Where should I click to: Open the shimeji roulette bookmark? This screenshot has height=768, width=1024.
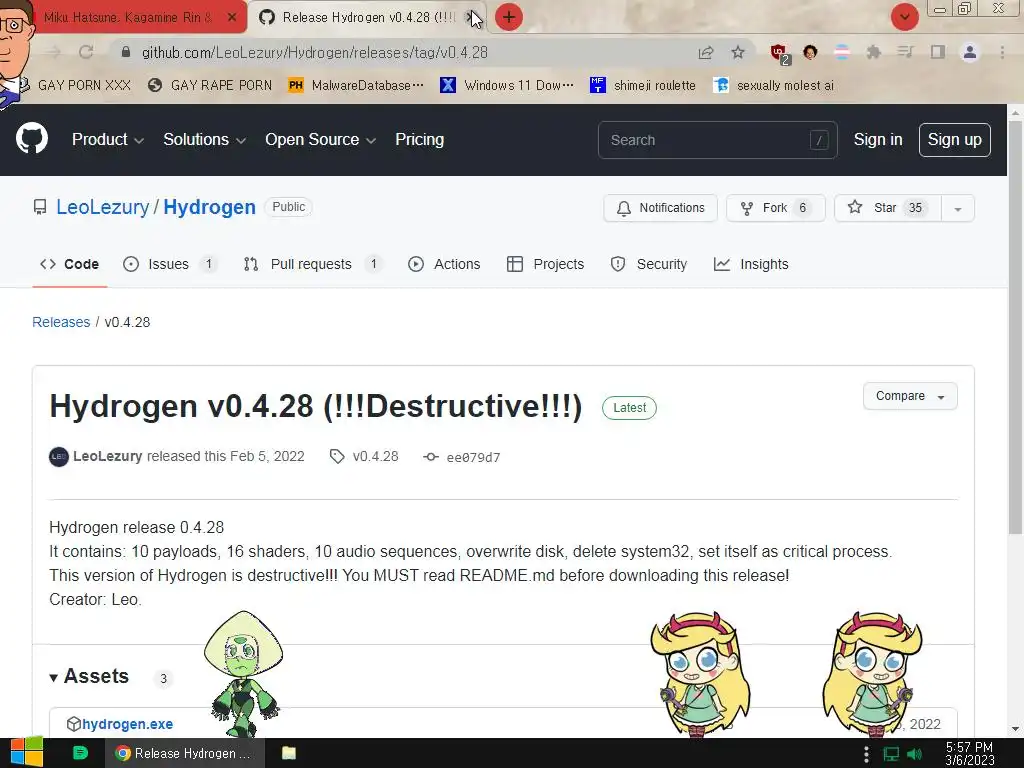tap(643, 86)
